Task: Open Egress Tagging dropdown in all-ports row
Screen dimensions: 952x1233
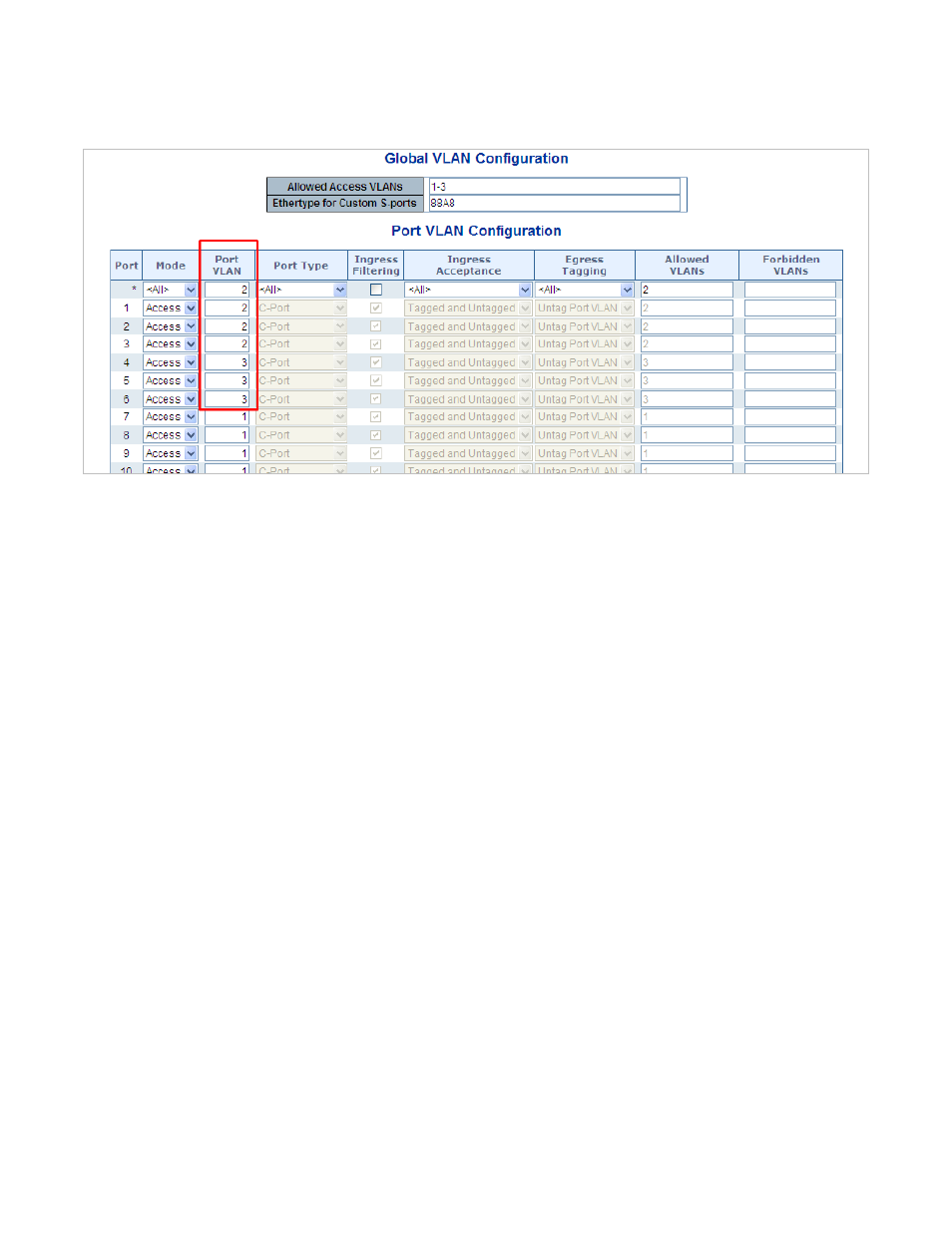Action: coord(585,290)
